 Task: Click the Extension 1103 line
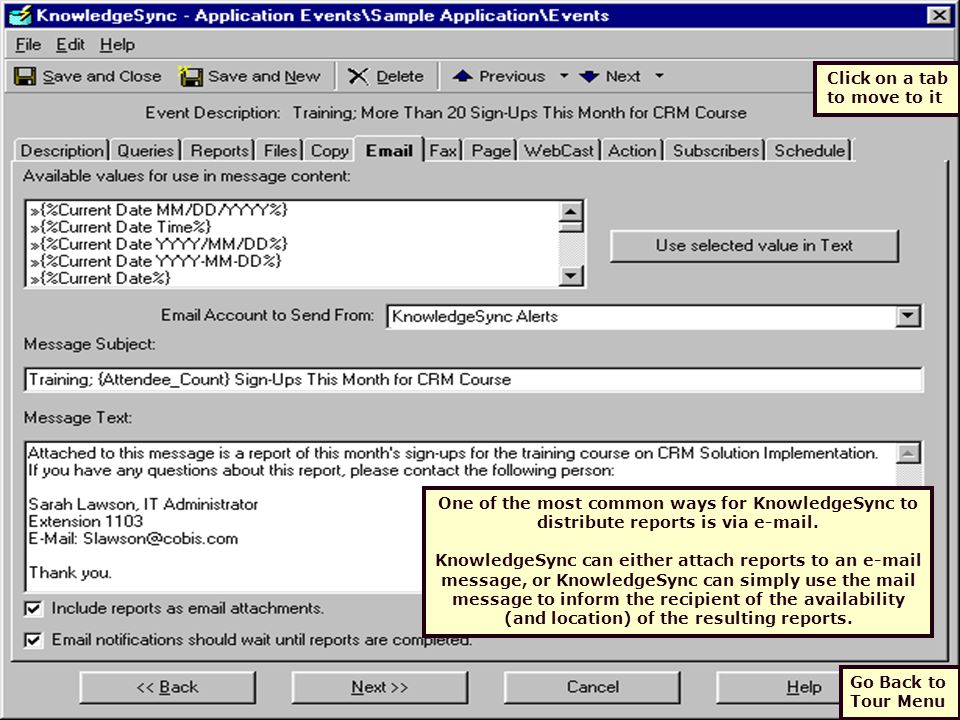point(86,522)
